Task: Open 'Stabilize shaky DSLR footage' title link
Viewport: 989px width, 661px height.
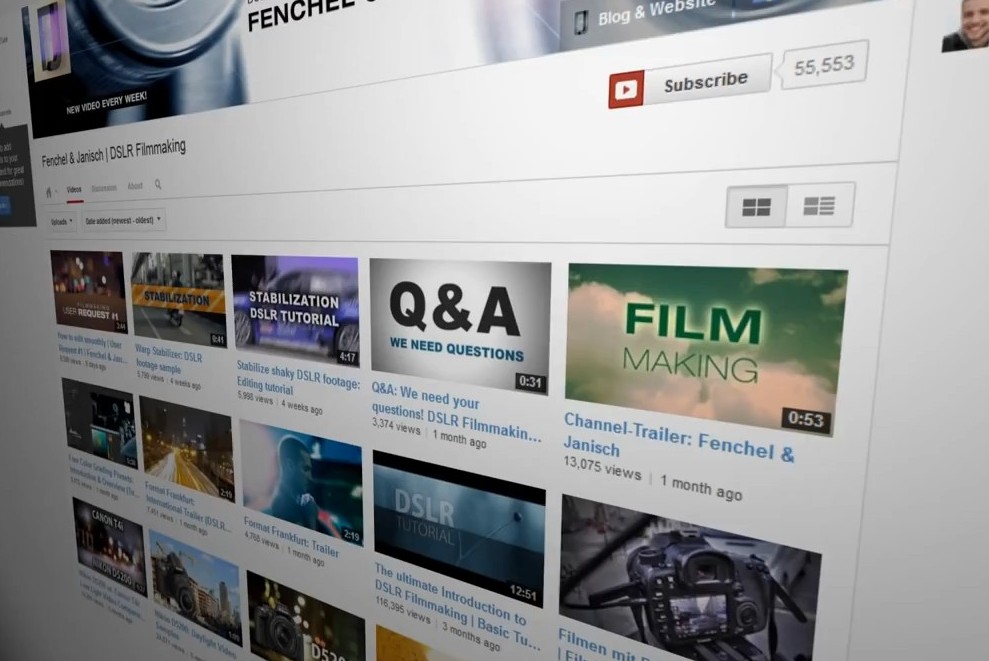Action: [298, 378]
